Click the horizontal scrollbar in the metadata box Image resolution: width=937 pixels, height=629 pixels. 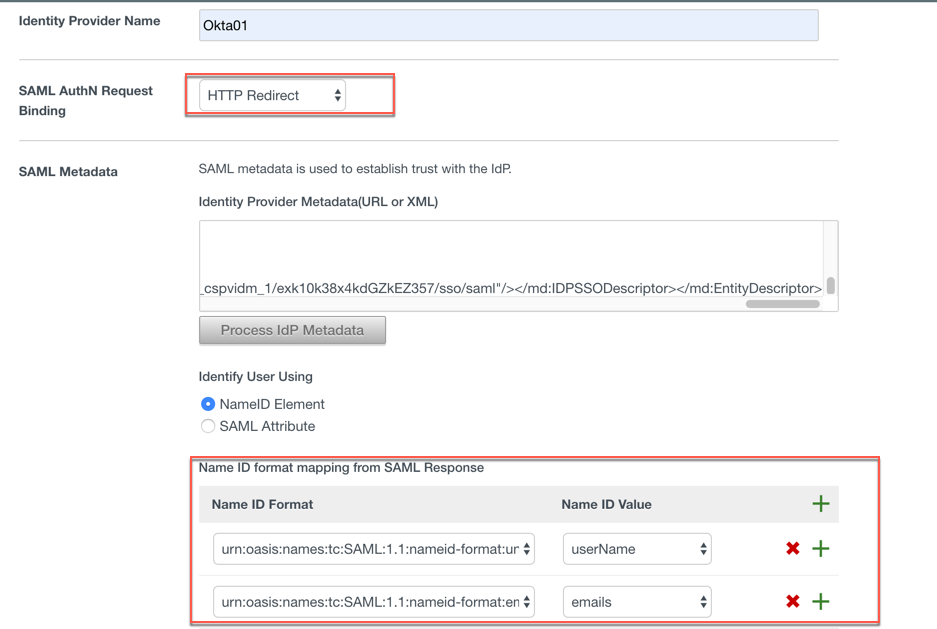[782, 304]
